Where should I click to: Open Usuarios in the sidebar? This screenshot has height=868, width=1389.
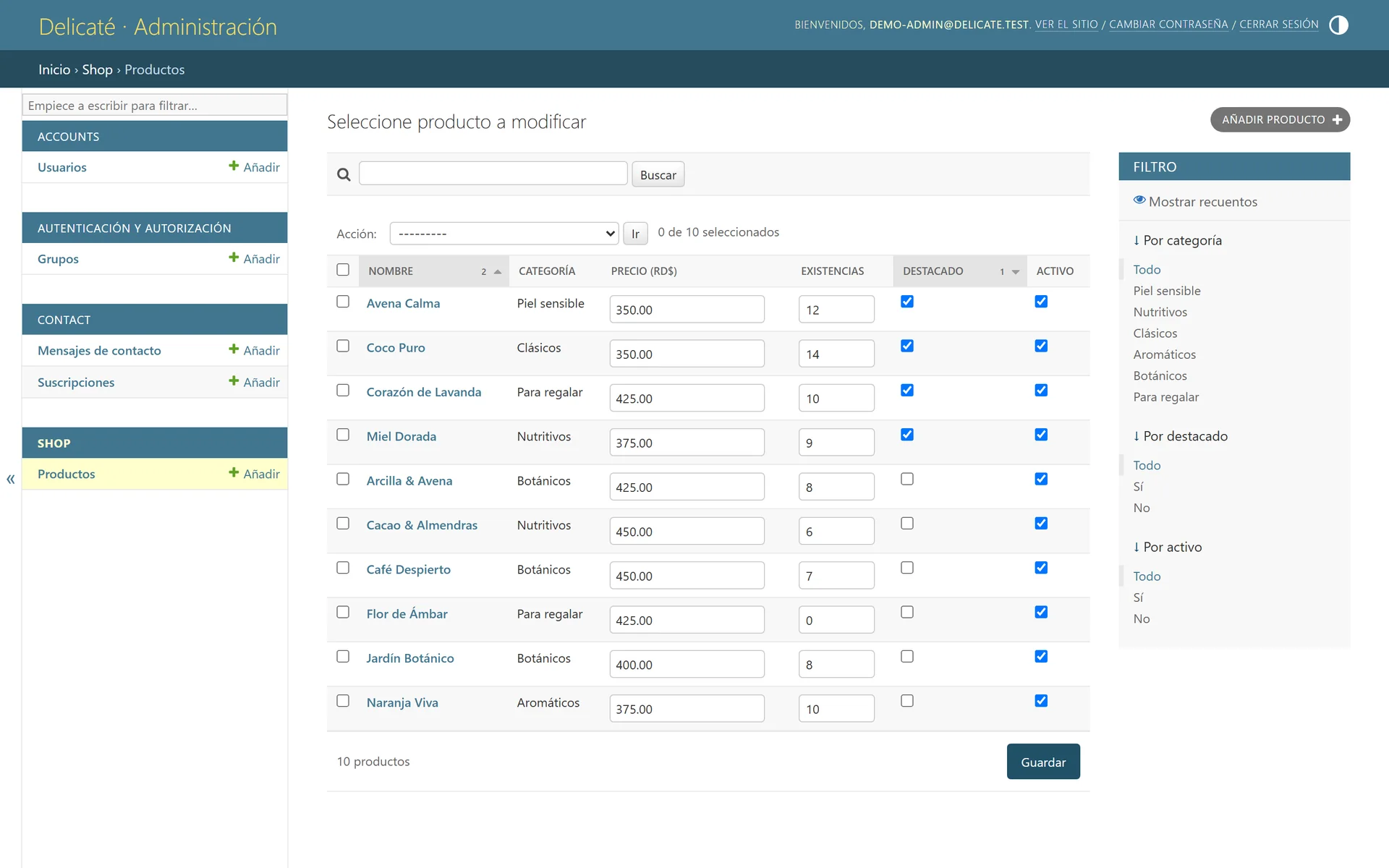62,167
